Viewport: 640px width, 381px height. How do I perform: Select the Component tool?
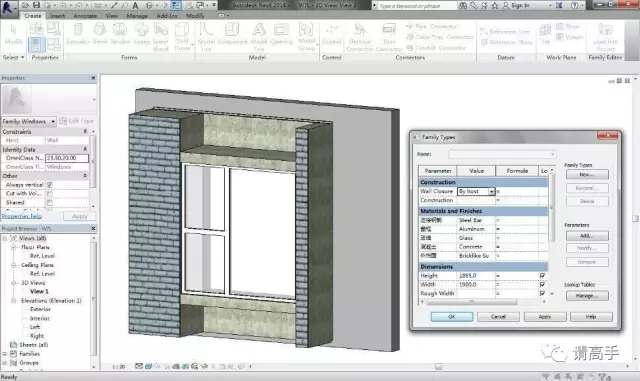coord(232,34)
